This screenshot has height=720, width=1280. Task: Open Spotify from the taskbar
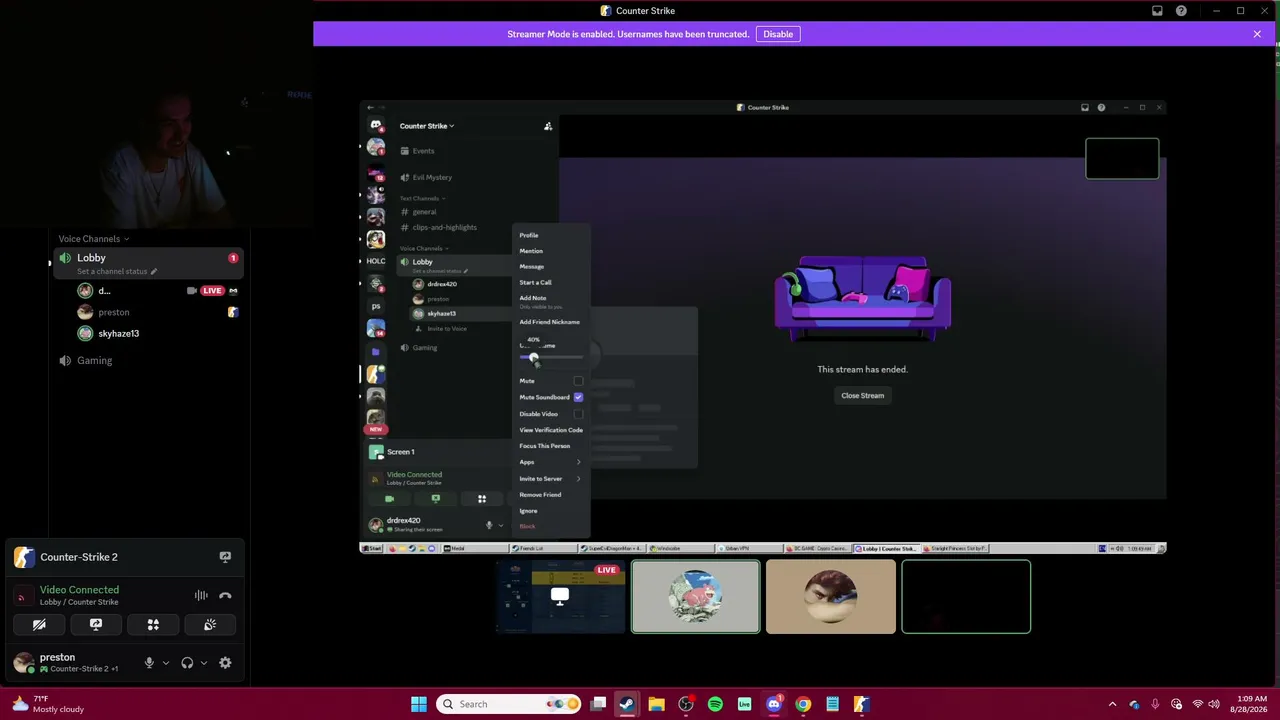[x=715, y=704]
